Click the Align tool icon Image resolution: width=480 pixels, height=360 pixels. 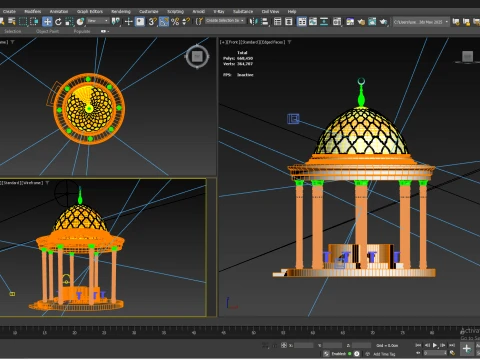tap(265, 22)
